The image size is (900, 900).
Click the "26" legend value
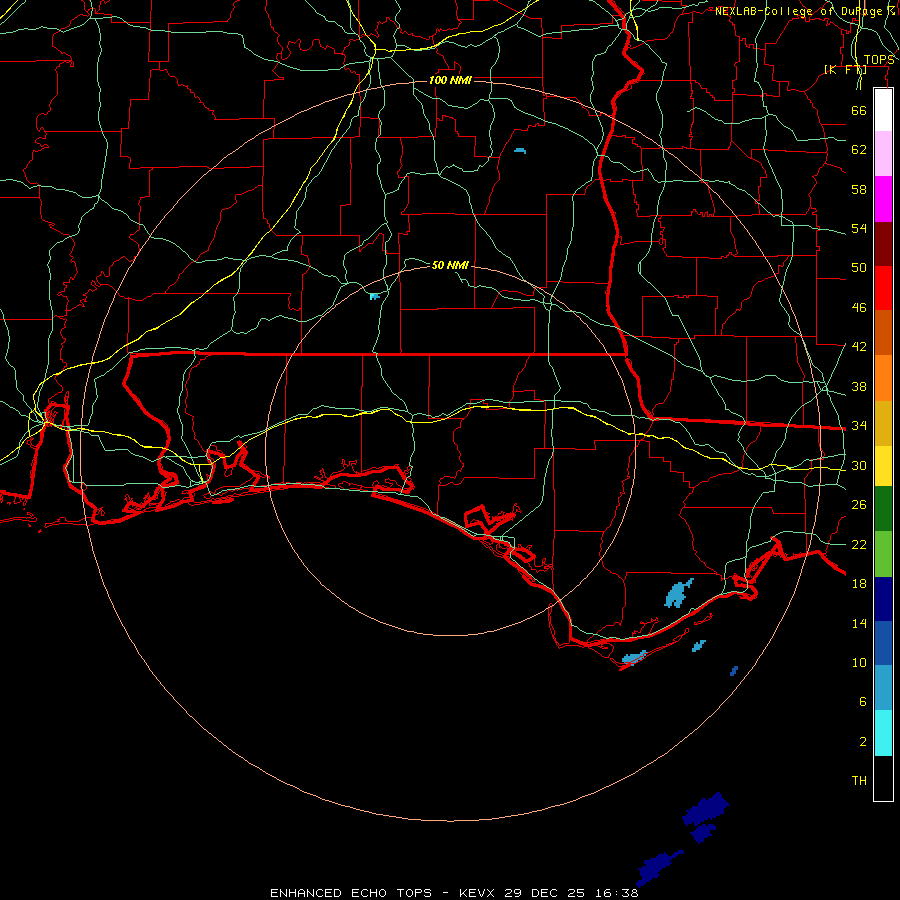(859, 505)
